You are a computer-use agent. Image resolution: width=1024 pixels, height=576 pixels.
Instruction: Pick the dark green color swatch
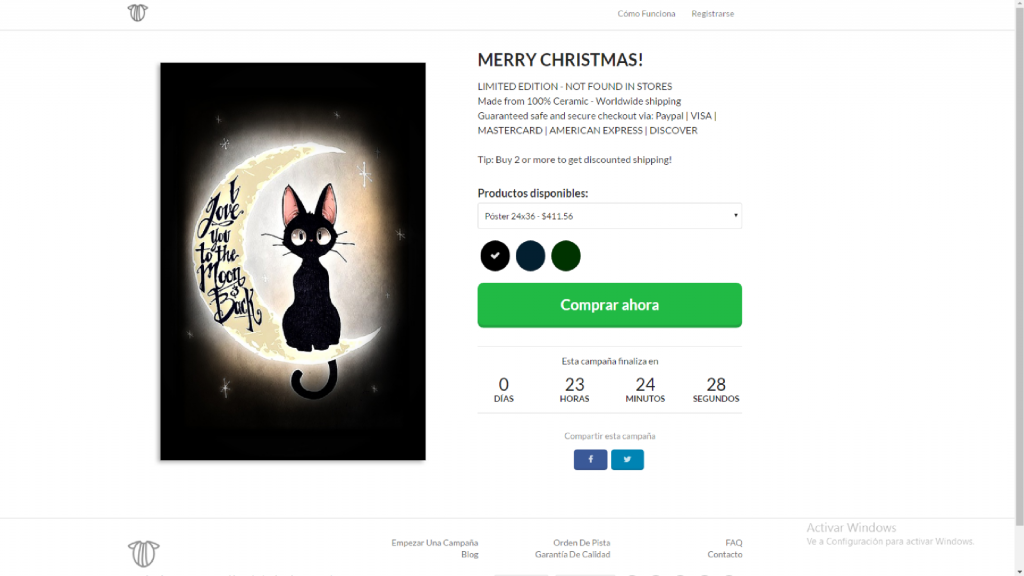(x=566, y=256)
